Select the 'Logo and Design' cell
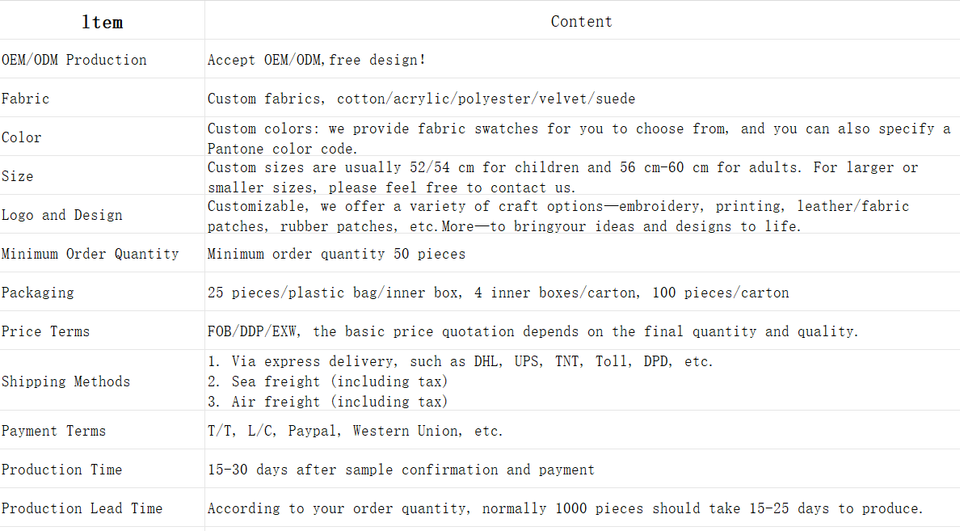The height and width of the screenshot is (531, 960). click(x=62, y=215)
